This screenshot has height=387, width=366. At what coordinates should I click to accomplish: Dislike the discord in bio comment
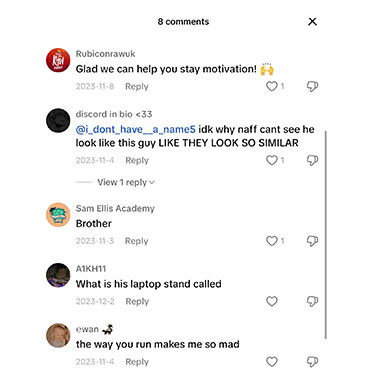coord(312,161)
